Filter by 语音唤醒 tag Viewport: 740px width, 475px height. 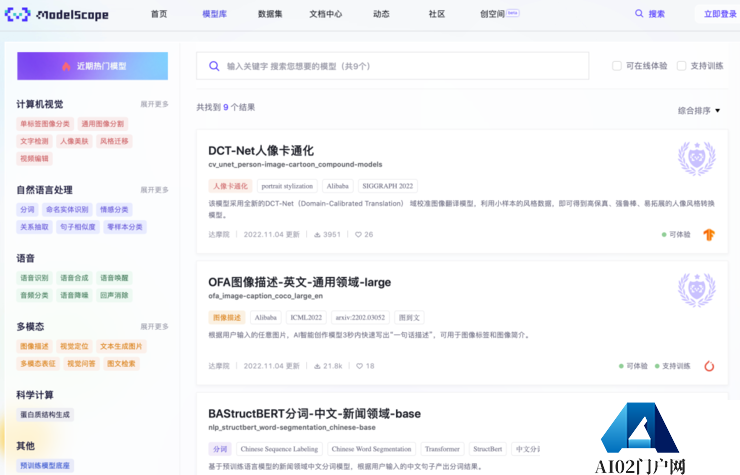114,278
